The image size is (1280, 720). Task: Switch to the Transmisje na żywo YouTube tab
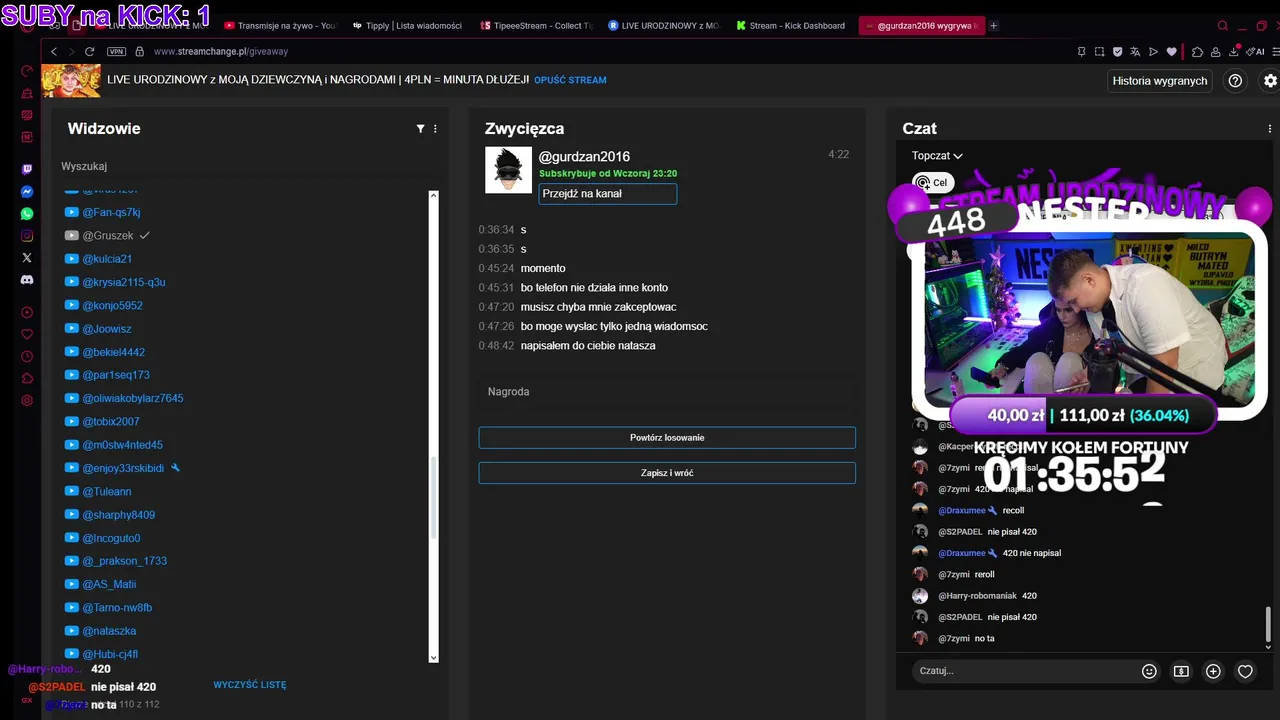point(280,25)
